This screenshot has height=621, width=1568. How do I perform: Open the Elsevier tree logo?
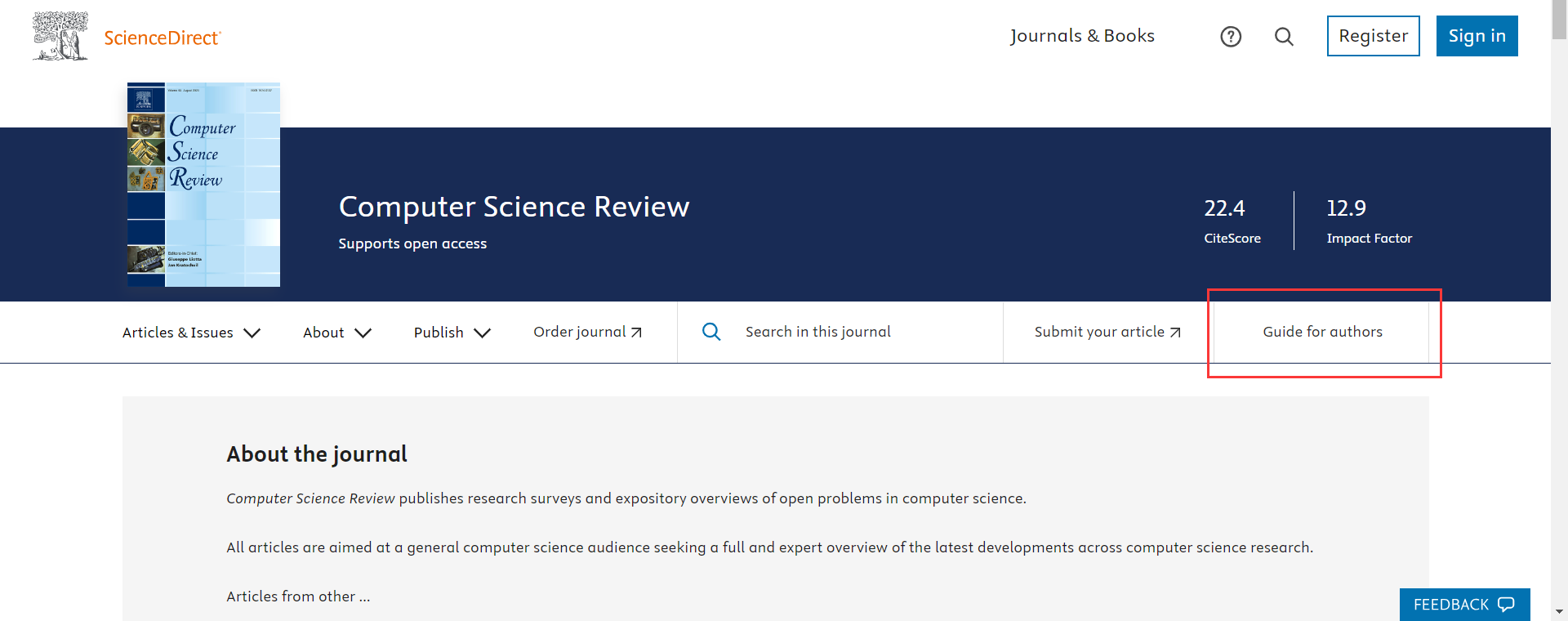tap(60, 36)
